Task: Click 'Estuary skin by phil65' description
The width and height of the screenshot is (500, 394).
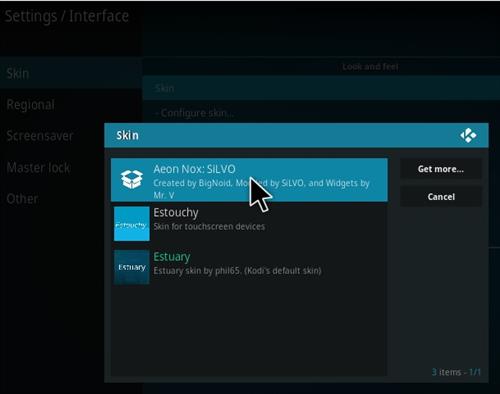Action: (237, 271)
